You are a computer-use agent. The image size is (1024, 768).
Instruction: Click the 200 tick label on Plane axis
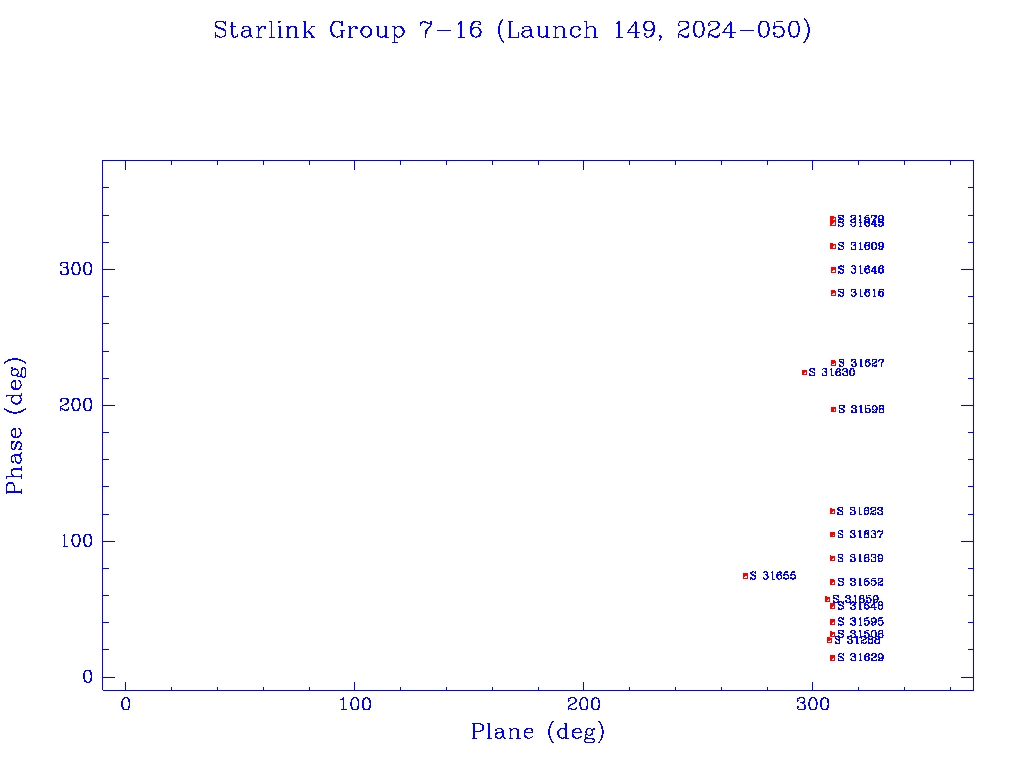pyautogui.click(x=583, y=704)
